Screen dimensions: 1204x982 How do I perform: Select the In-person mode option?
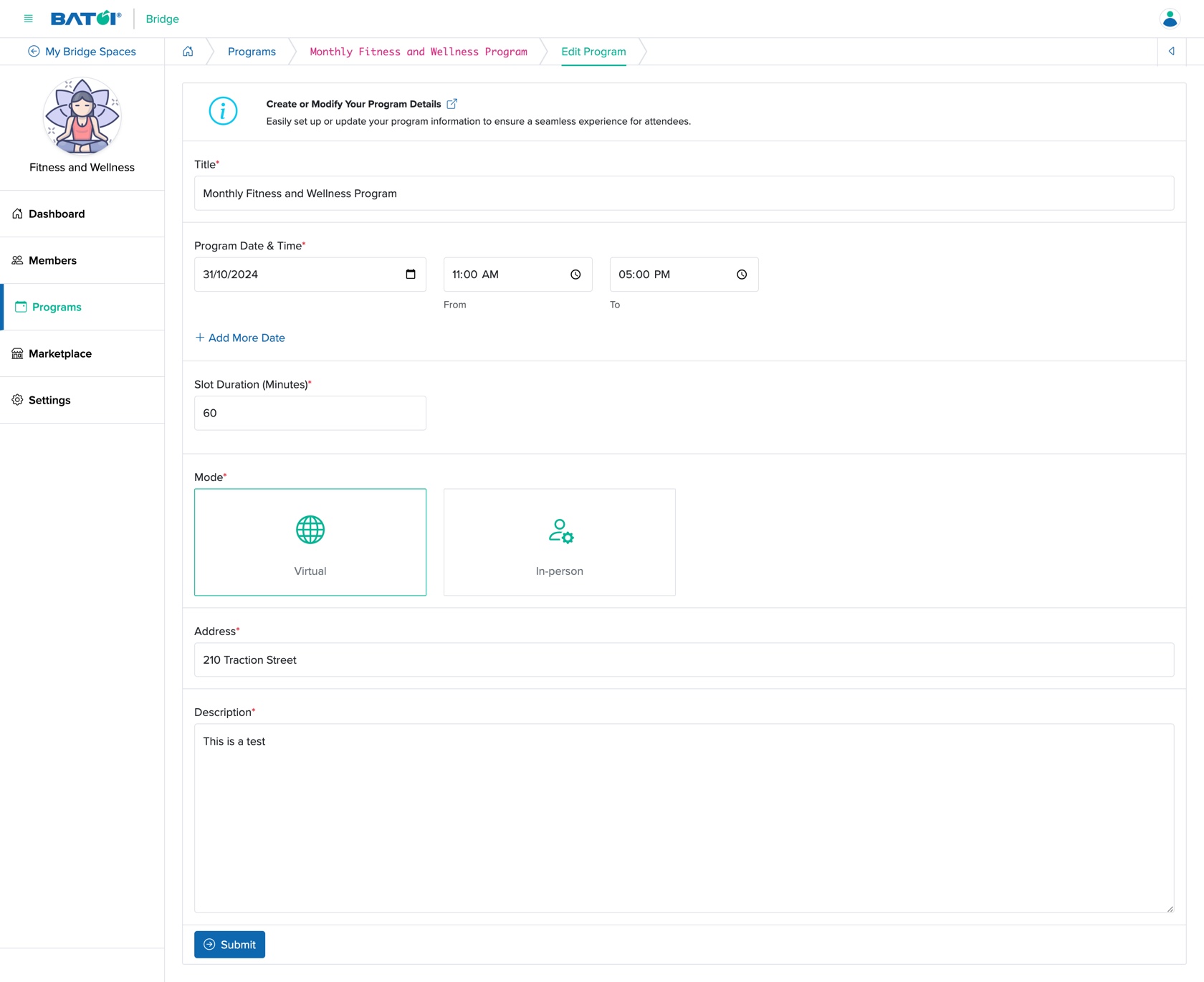pos(560,542)
